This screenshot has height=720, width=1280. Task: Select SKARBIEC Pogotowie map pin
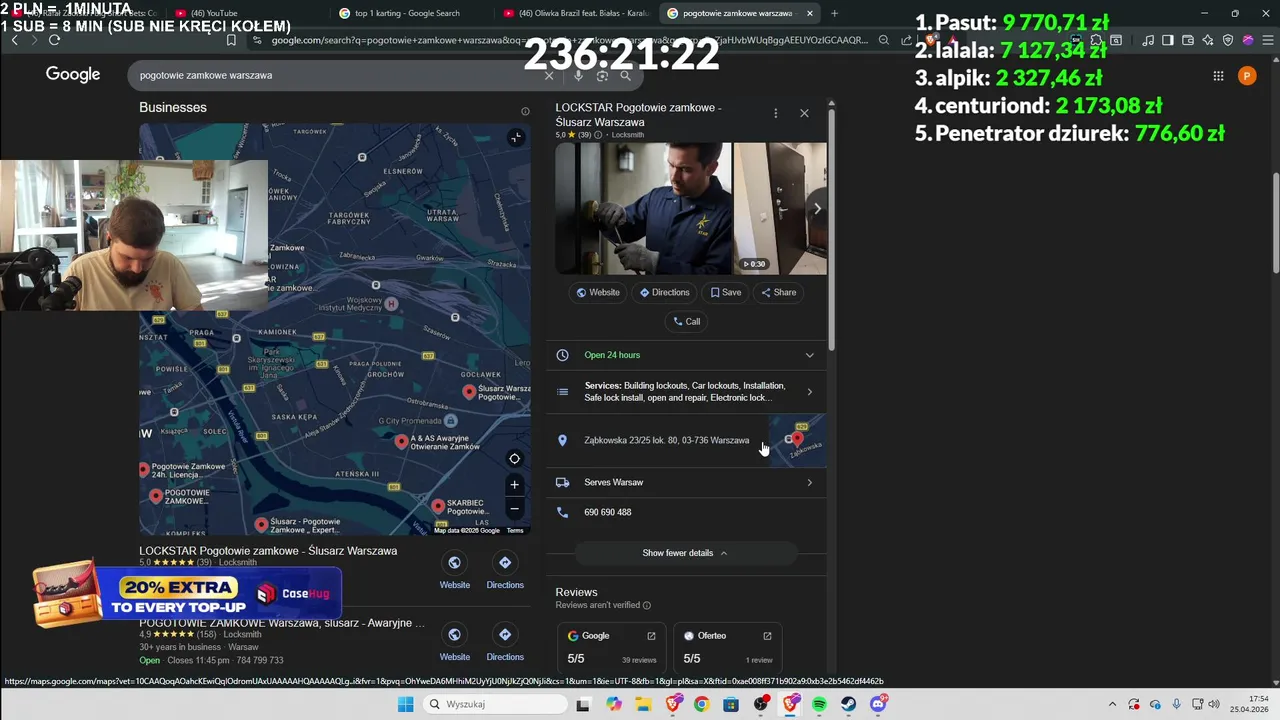click(x=436, y=504)
